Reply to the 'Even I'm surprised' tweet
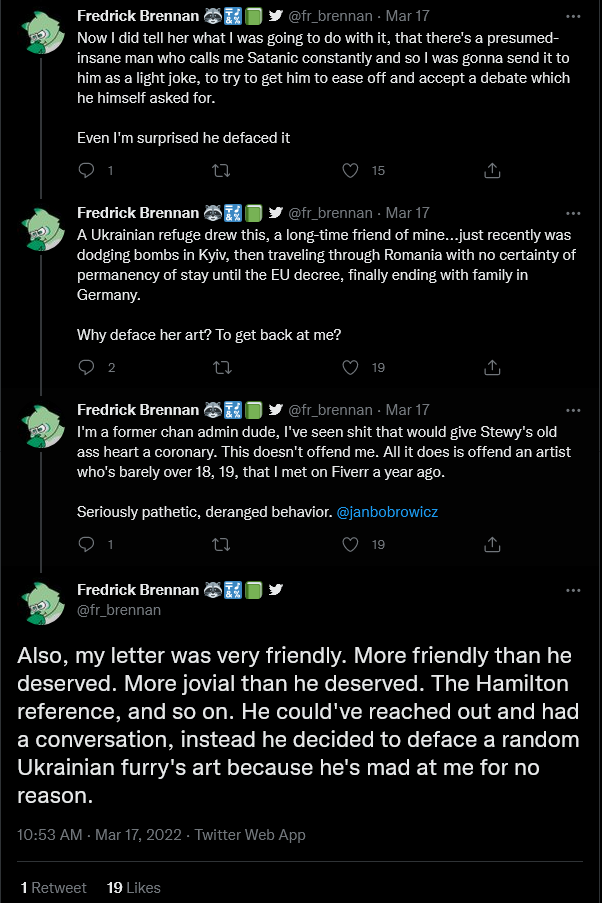Image resolution: width=602 pixels, height=903 pixels. 86,170
